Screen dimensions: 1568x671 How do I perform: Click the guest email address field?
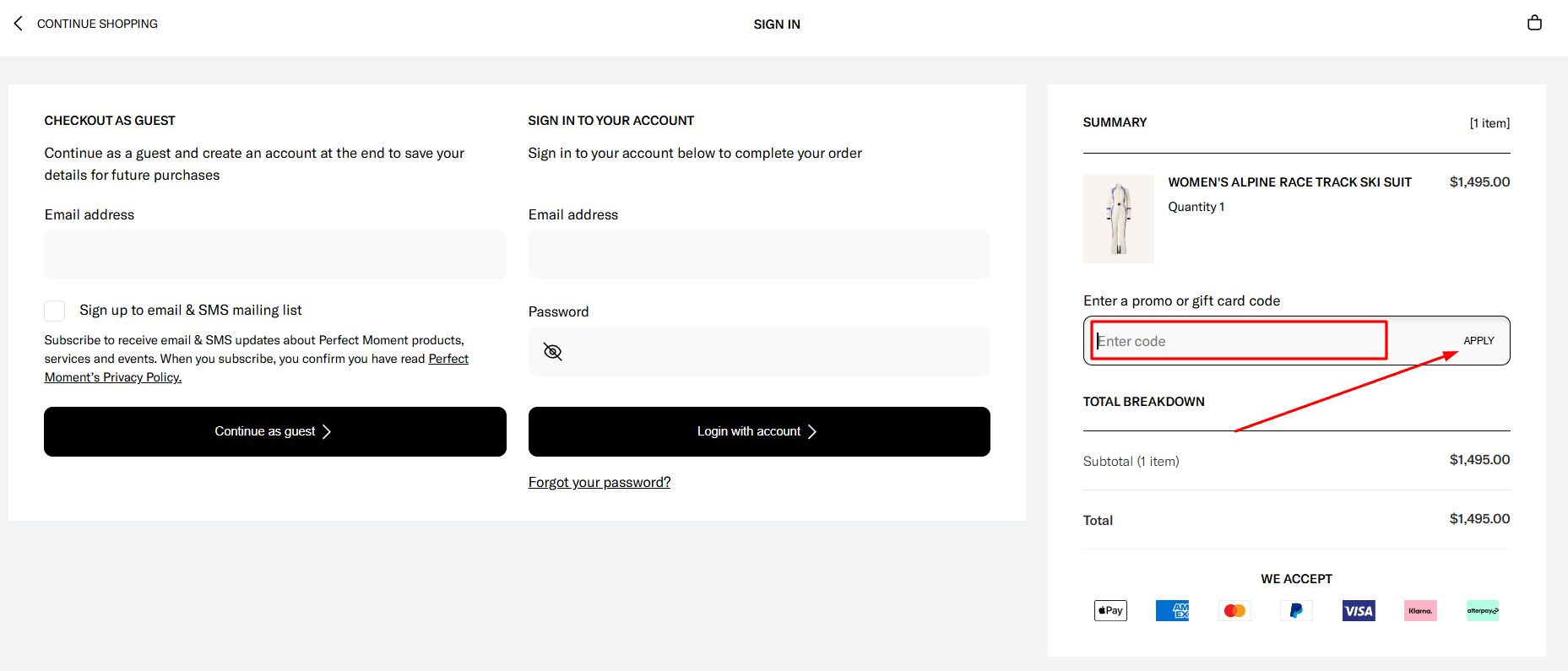coord(274,254)
